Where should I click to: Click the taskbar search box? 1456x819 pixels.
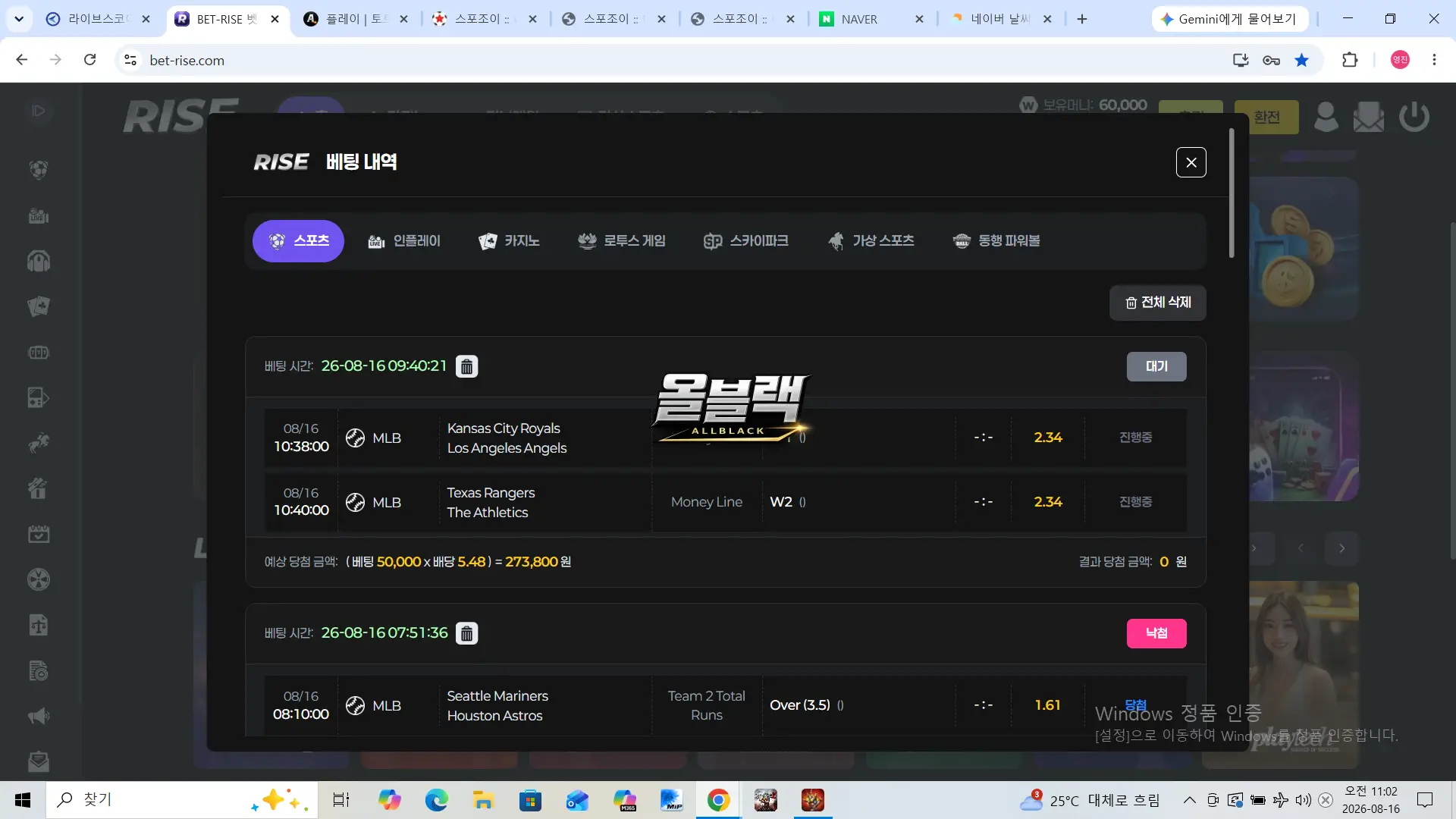point(182,800)
